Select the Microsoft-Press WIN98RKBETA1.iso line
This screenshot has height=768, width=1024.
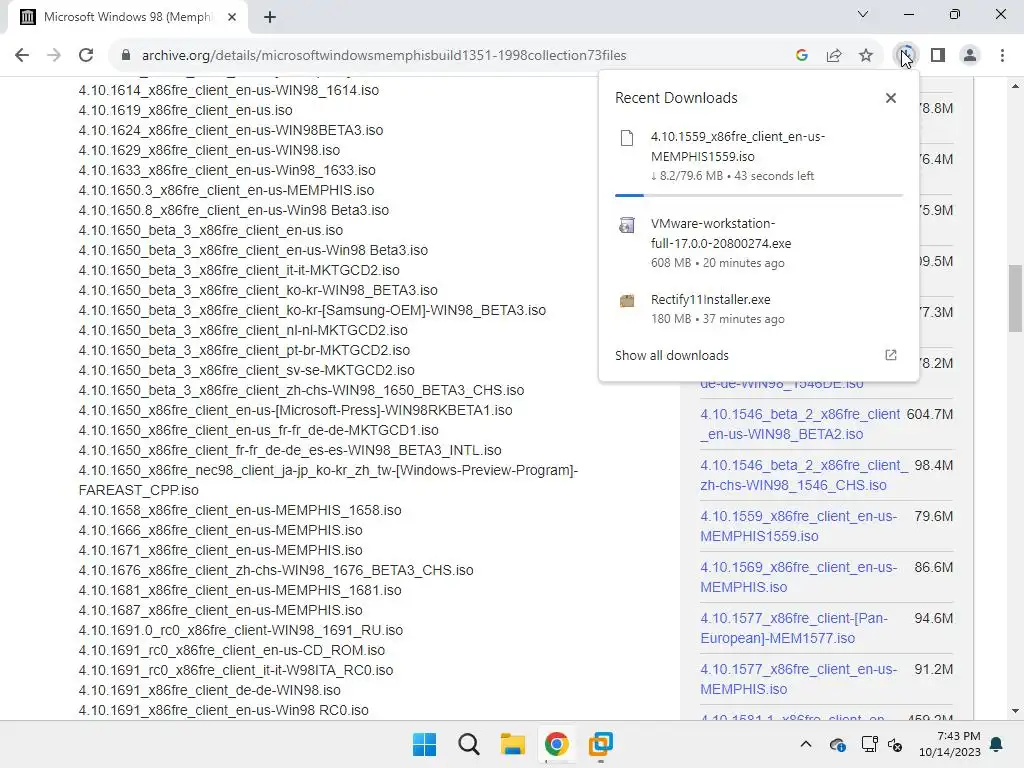(x=295, y=410)
